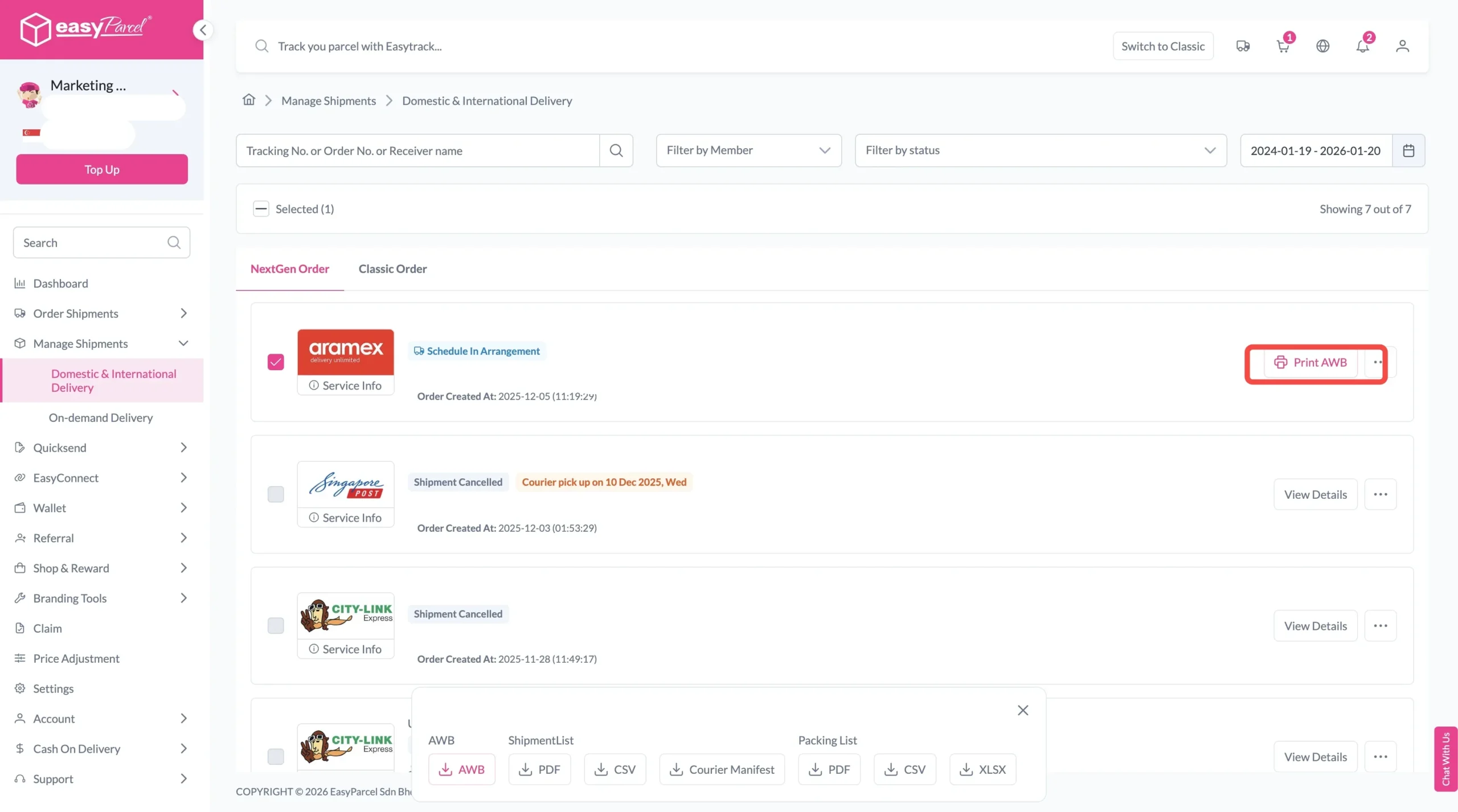Click the notification bell icon
The width and height of the screenshot is (1458, 812).
coord(1362,46)
